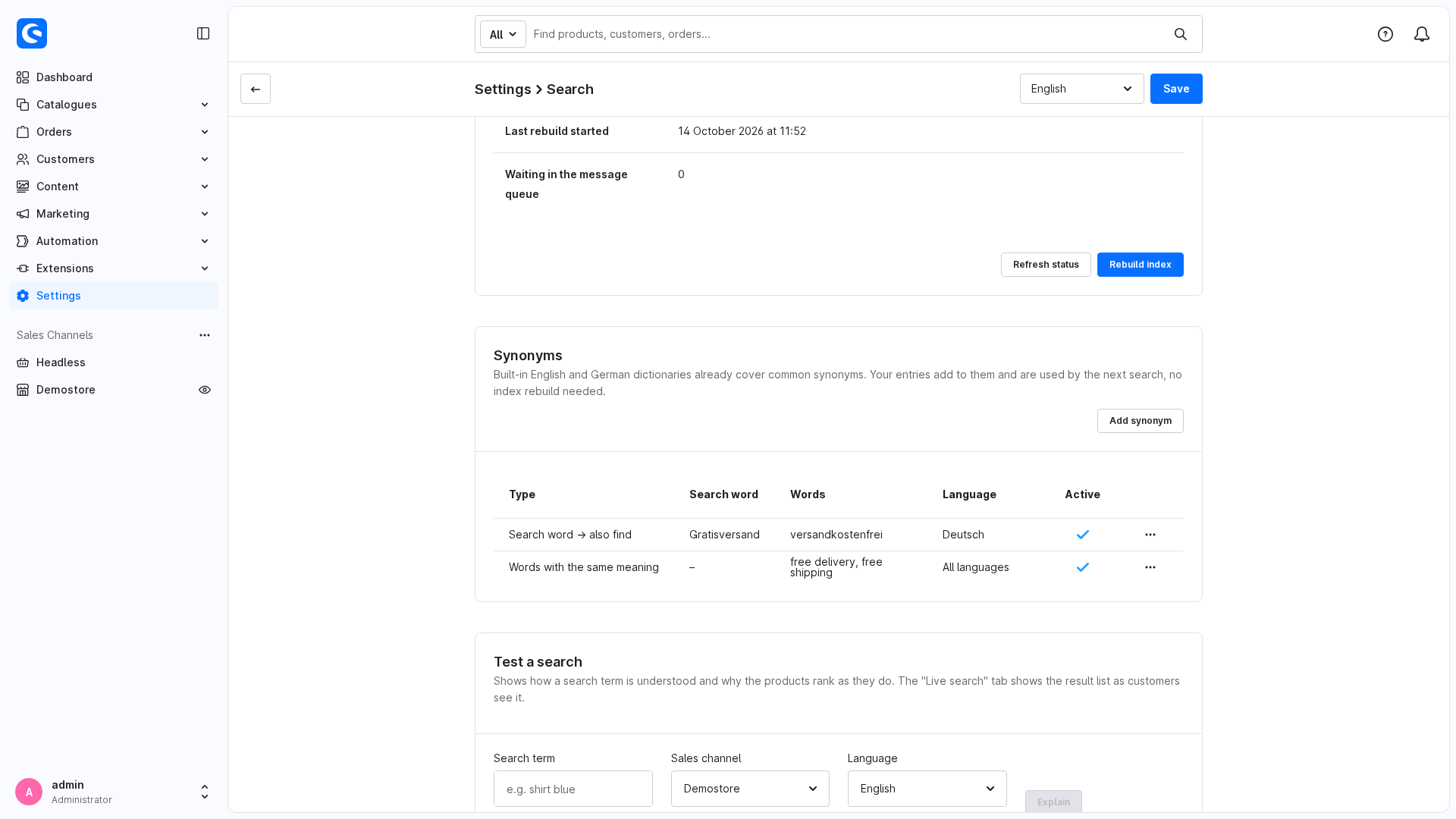Screen dimensions: 1456x819
Task: Open the All search scope dropdown
Action: pyautogui.click(x=503, y=34)
